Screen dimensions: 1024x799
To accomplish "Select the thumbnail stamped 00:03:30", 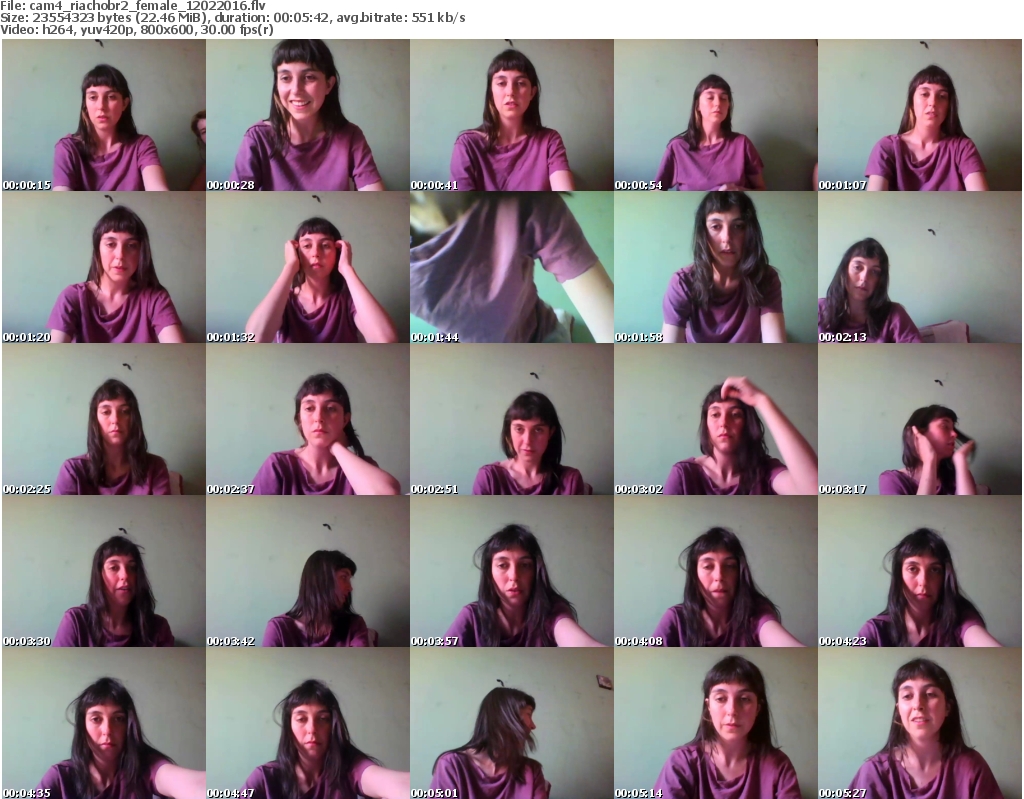I will [104, 571].
